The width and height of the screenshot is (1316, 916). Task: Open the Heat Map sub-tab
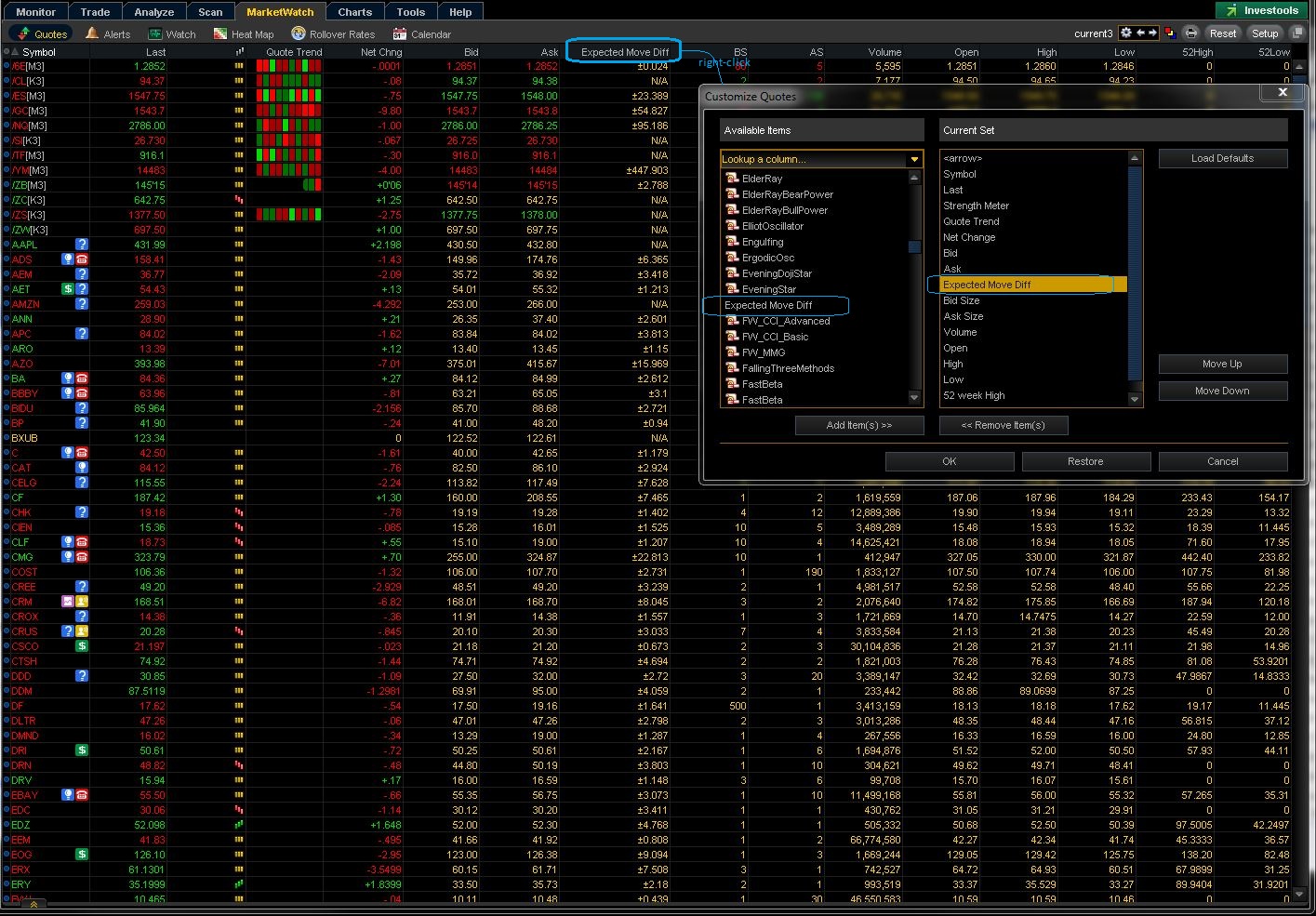[244, 34]
